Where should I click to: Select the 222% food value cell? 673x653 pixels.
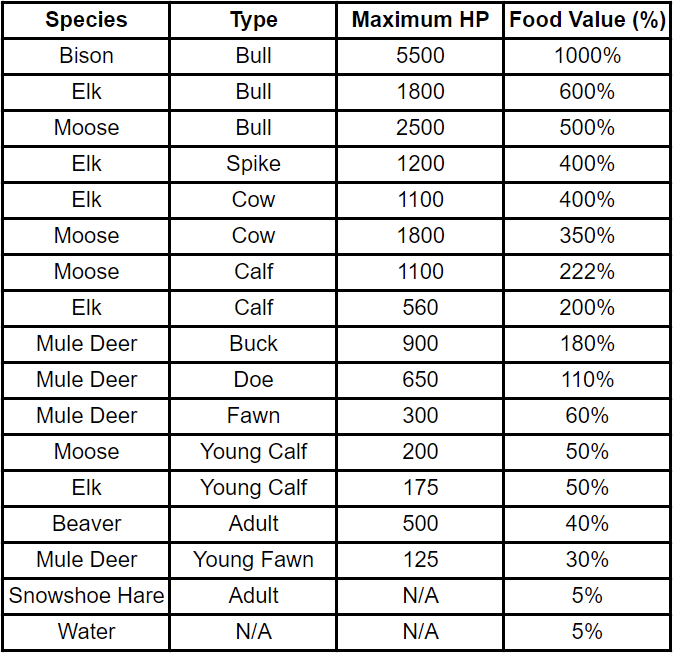(x=587, y=272)
